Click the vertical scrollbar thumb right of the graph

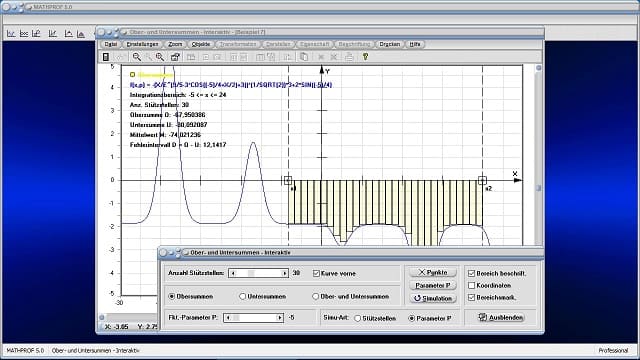[x=538, y=188]
